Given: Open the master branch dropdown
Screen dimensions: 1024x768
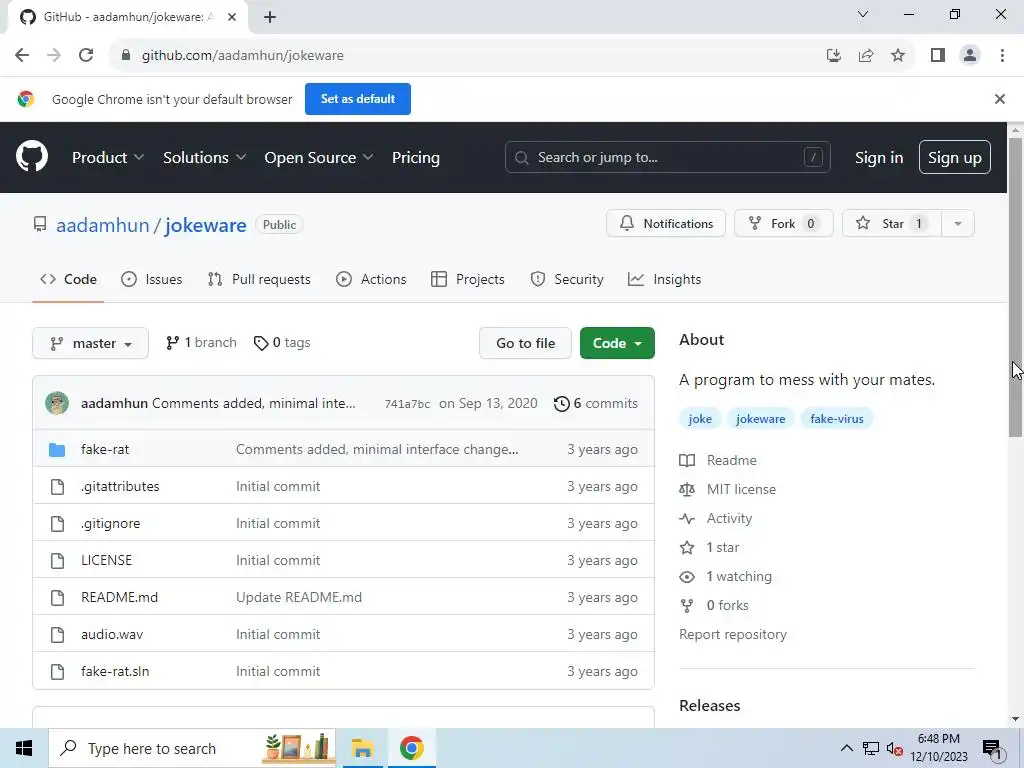Looking at the screenshot, I should click(x=91, y=344).
